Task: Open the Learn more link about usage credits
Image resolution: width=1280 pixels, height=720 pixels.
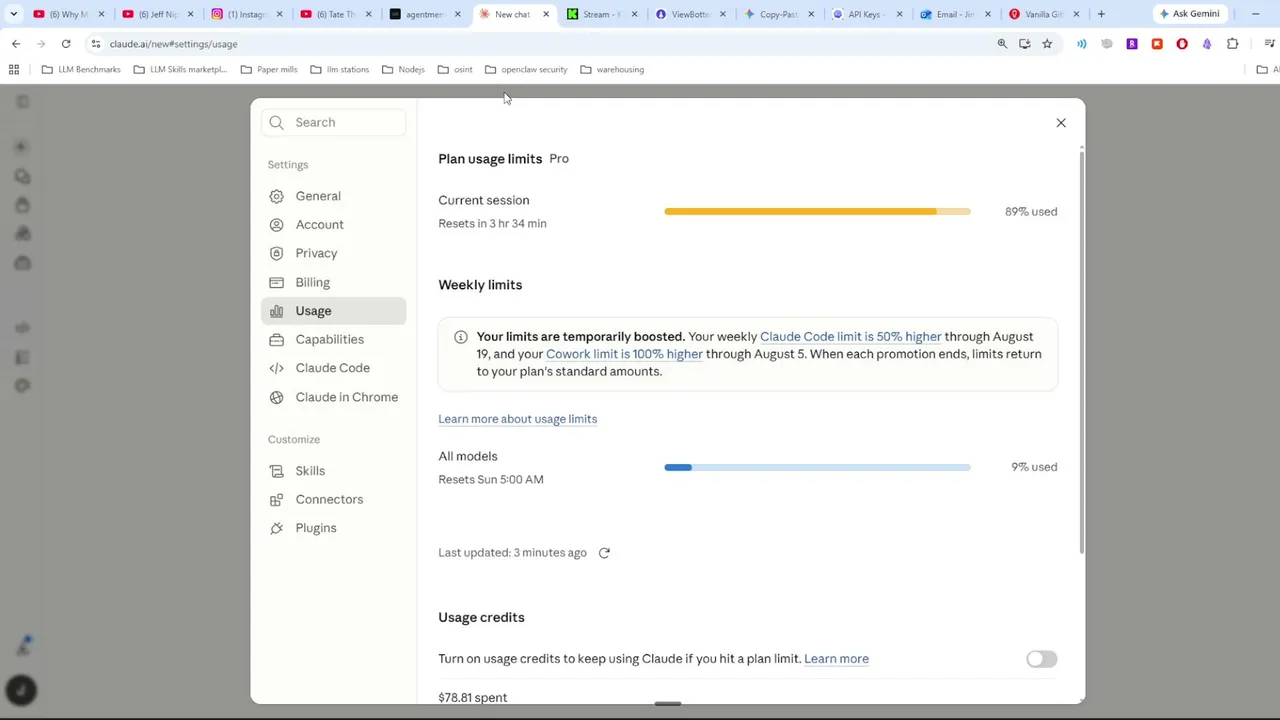Action: click(x=836, y=659)
